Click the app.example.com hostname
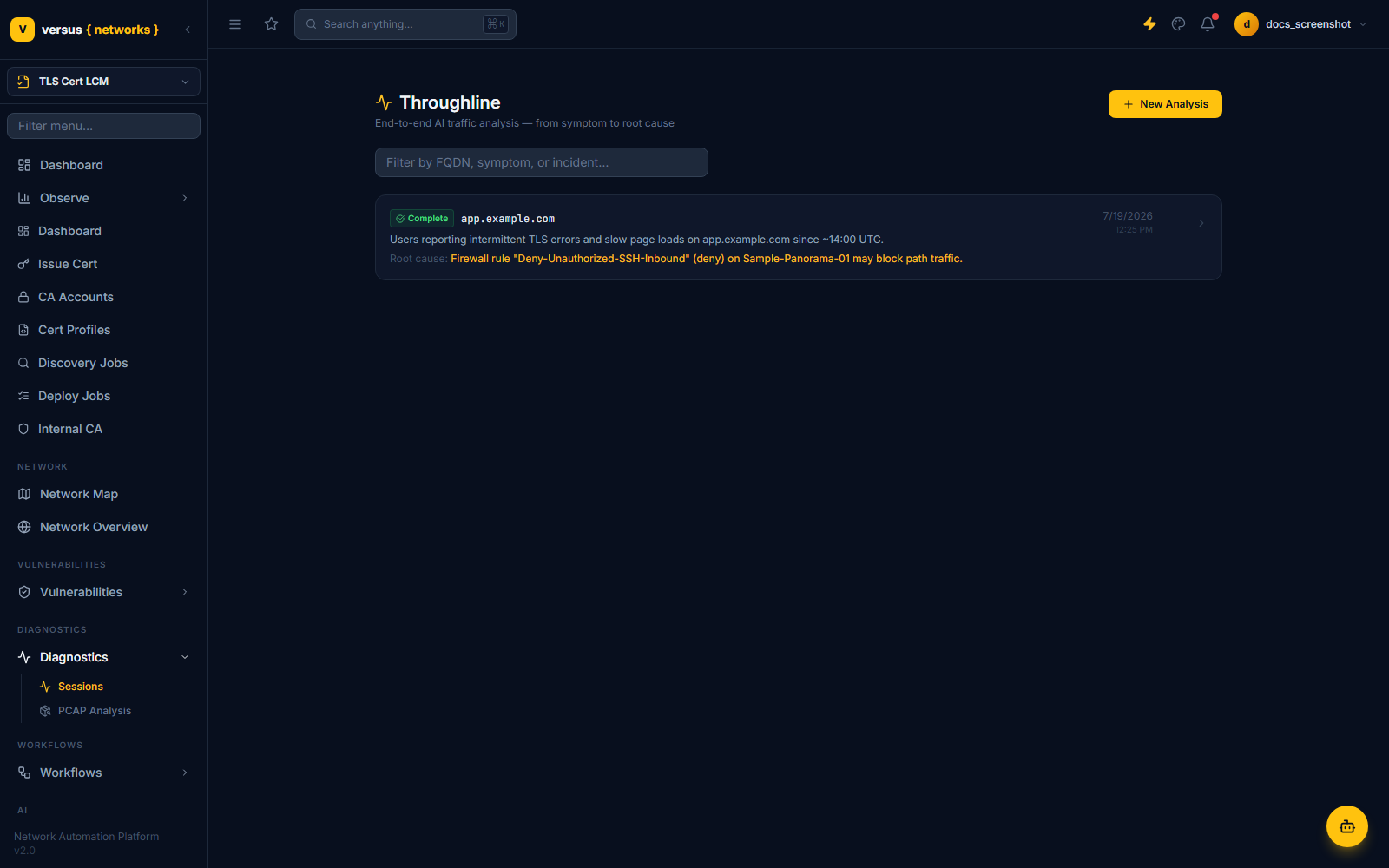Viewport: 1389px width, 868px height. click(x=508, y=219)
